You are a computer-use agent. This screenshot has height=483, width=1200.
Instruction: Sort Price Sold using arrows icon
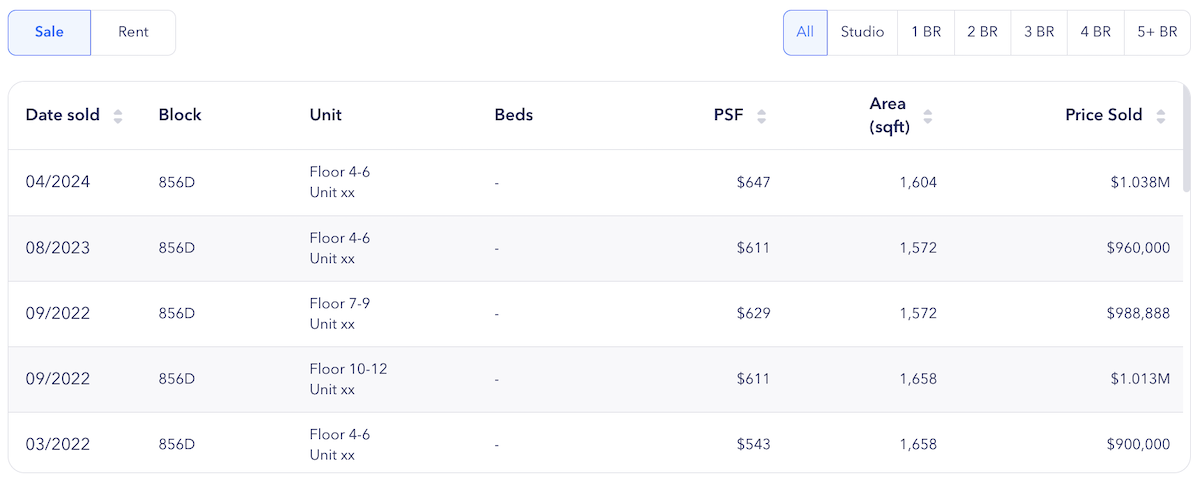pos(1161,116)
